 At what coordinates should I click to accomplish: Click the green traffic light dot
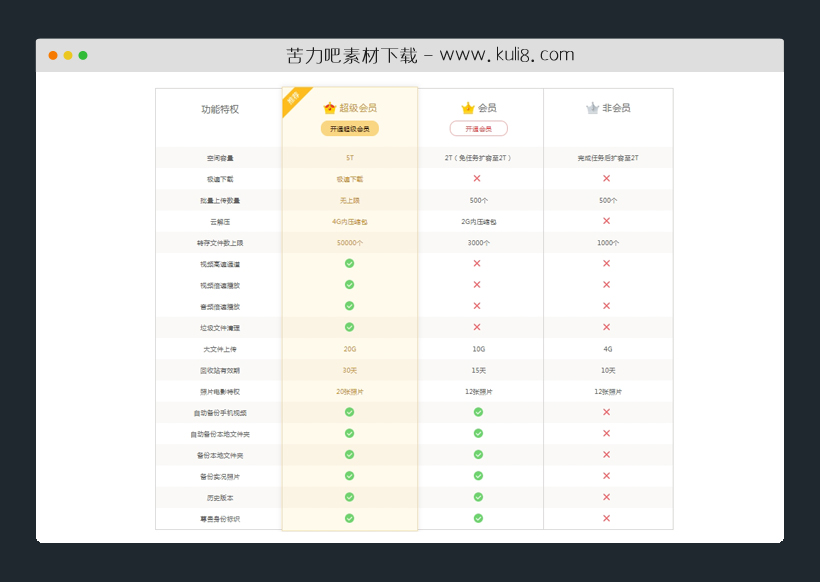84,55
